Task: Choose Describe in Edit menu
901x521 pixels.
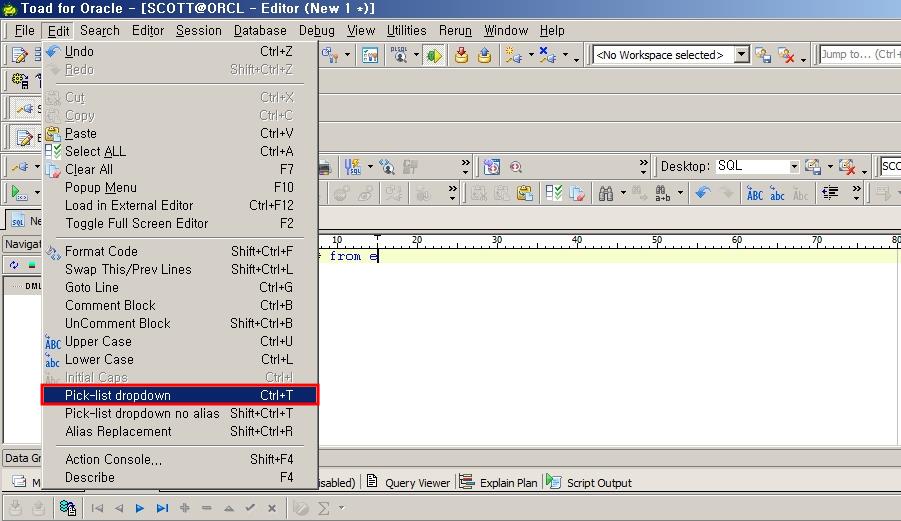Action: (x=180, y=477)
